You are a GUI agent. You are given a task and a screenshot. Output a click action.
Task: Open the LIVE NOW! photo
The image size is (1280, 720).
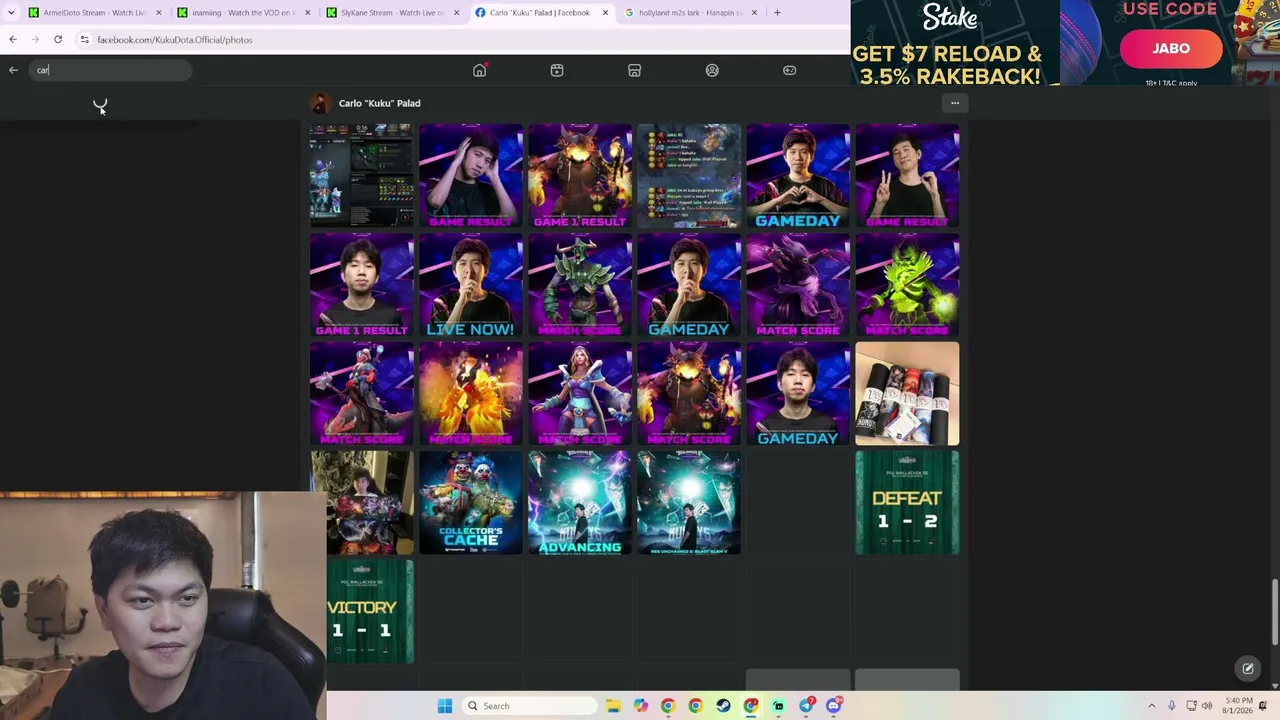(x=470, y=285)
